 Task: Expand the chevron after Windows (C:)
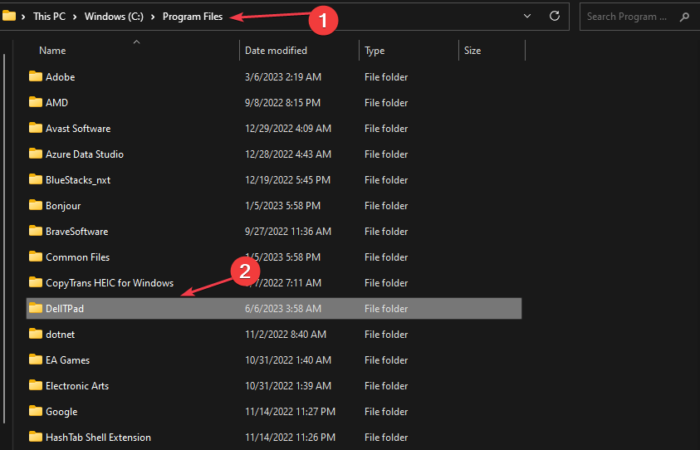tap(153, 17)
